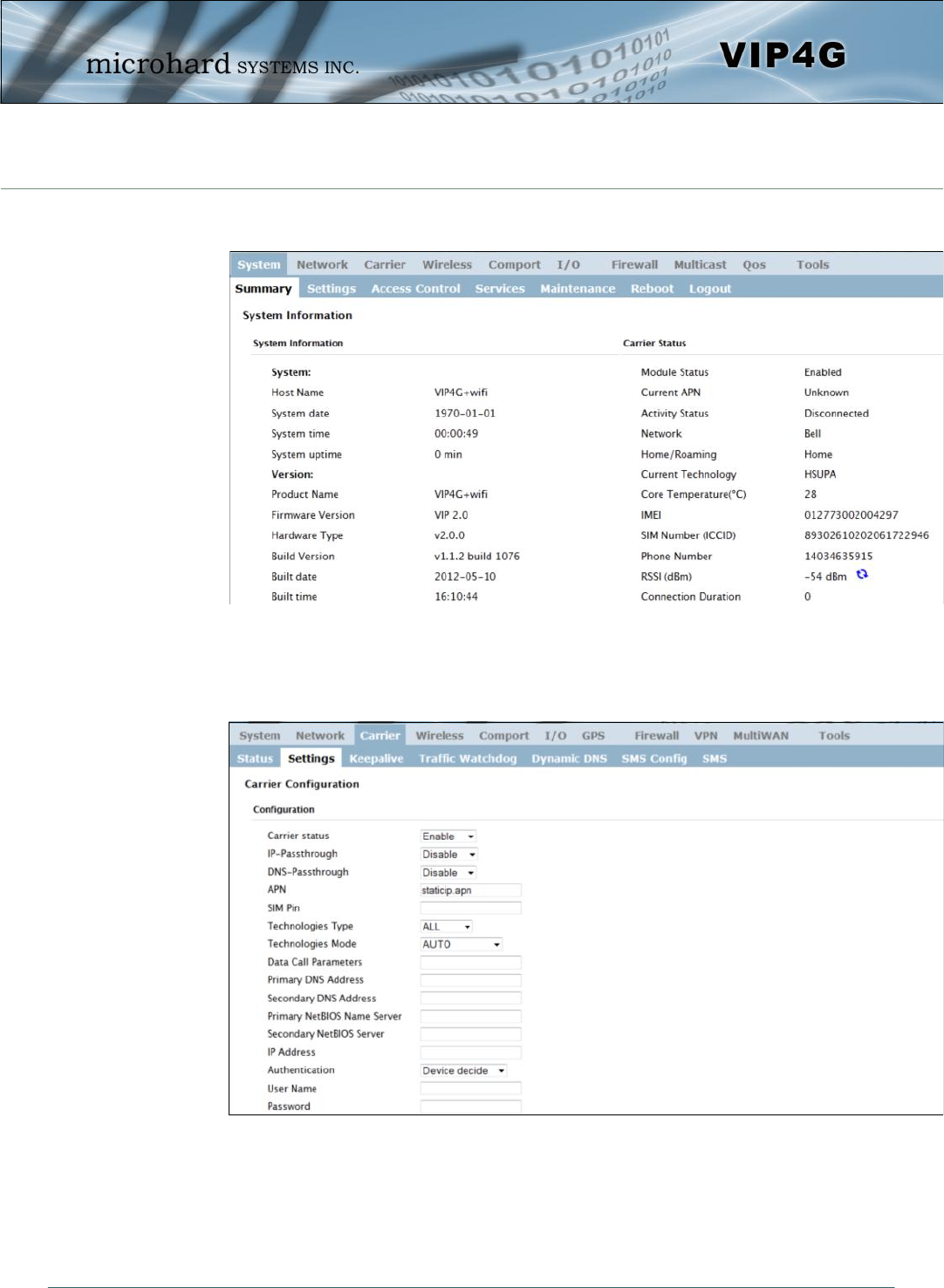The height and width of the screenshot is (1288, 944).
Task: Click System date value 1970-01-01
Action: (464, 413)
